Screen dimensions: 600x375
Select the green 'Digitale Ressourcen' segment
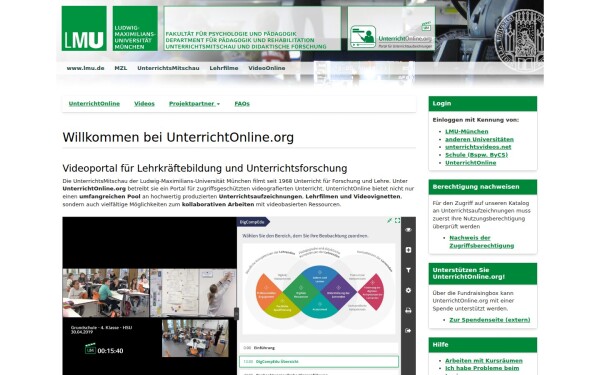300,293
